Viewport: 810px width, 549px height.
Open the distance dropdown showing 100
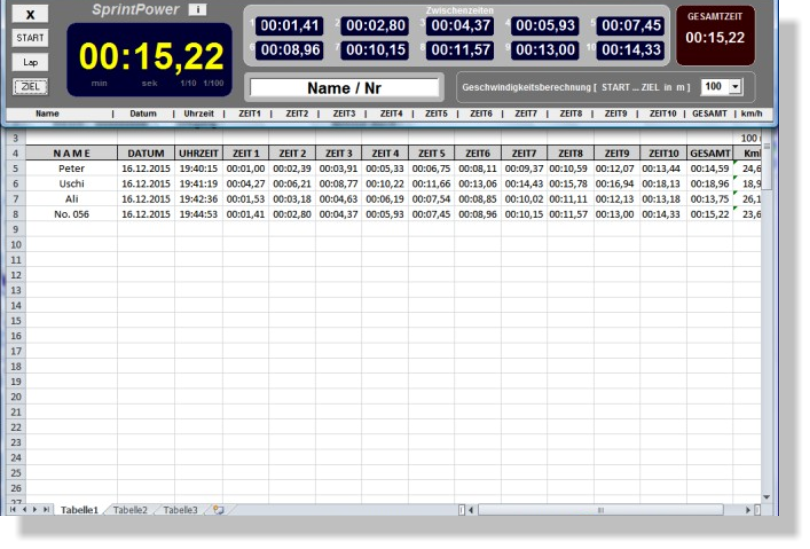point(737,88)
